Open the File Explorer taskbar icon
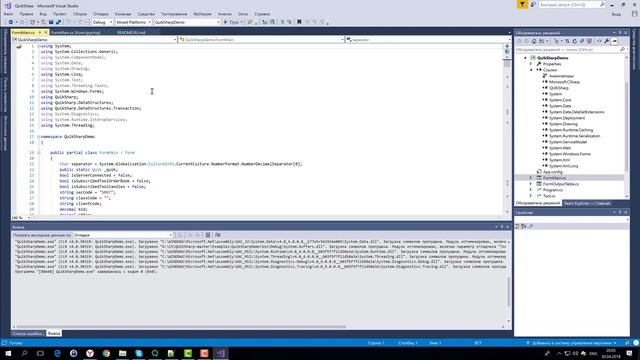Screen dimensions: 640x360 122,353
